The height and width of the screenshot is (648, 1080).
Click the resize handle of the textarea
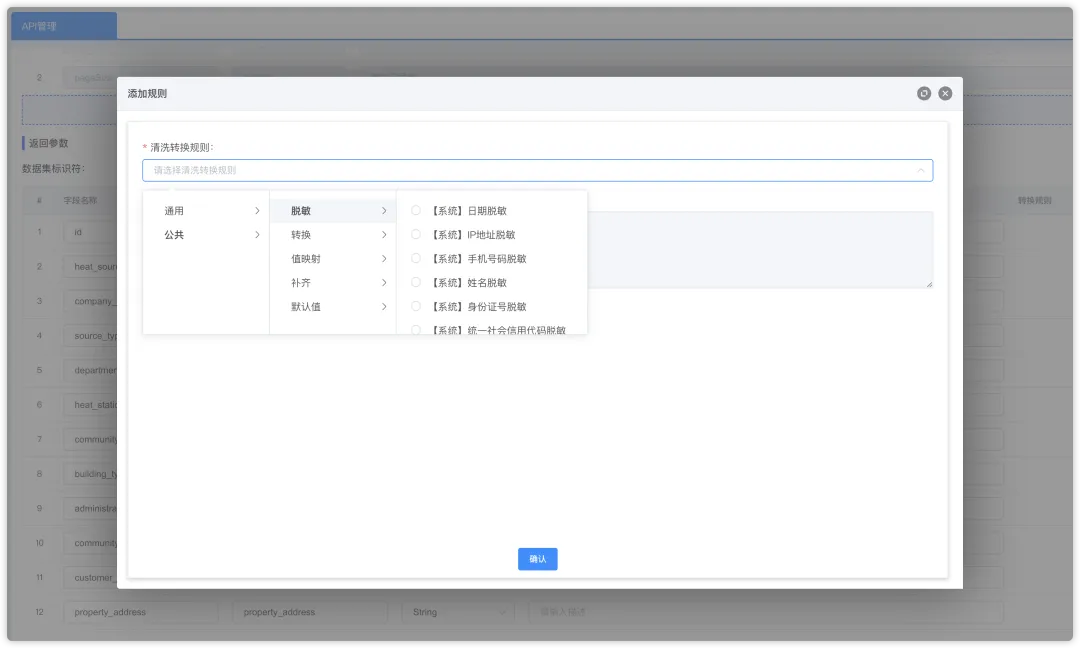929,284
